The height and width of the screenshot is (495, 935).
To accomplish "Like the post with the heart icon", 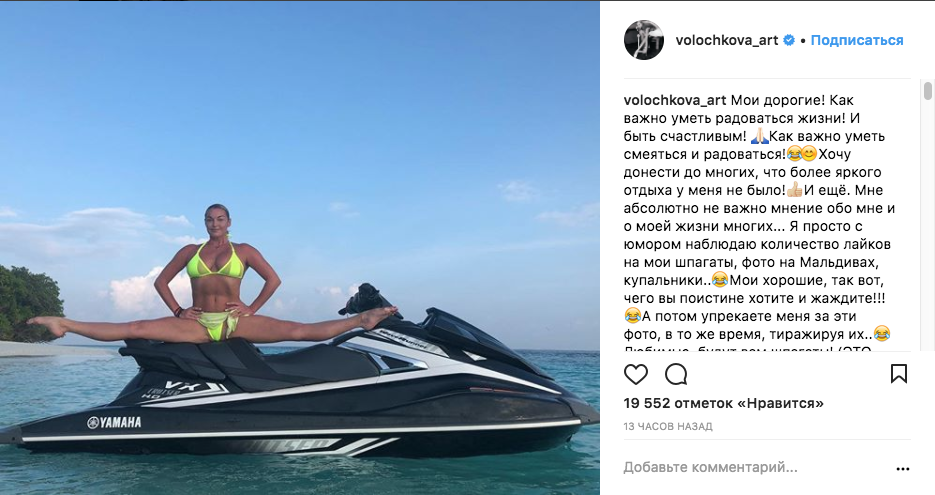I will pos(636,374).
